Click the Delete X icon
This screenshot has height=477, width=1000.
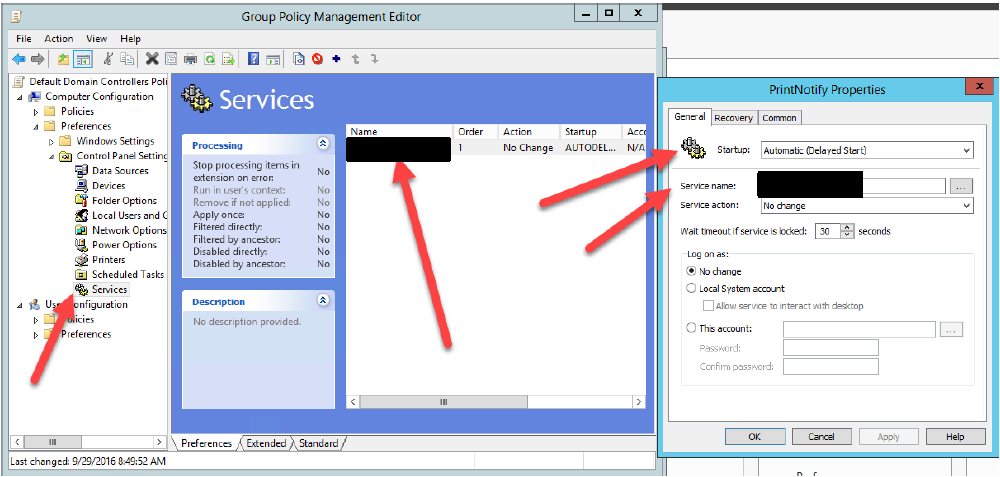tap(152, 59)
